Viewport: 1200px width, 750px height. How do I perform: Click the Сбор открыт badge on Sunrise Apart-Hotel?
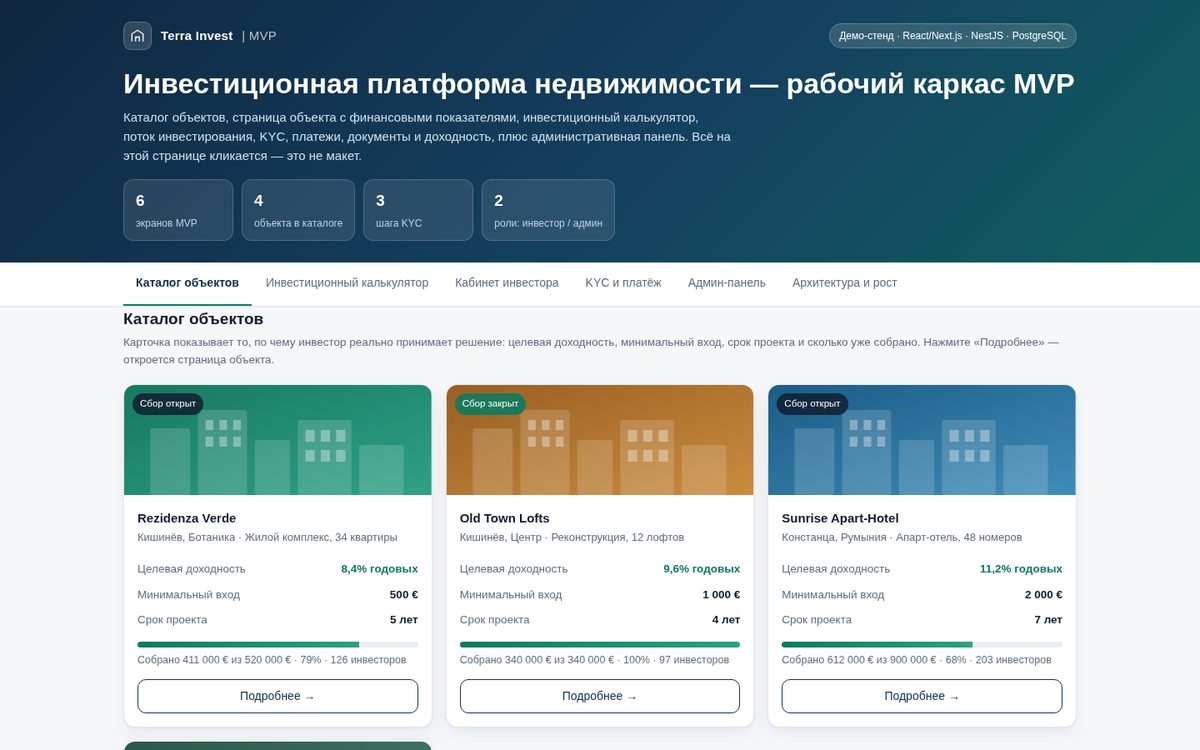[812, 404]
